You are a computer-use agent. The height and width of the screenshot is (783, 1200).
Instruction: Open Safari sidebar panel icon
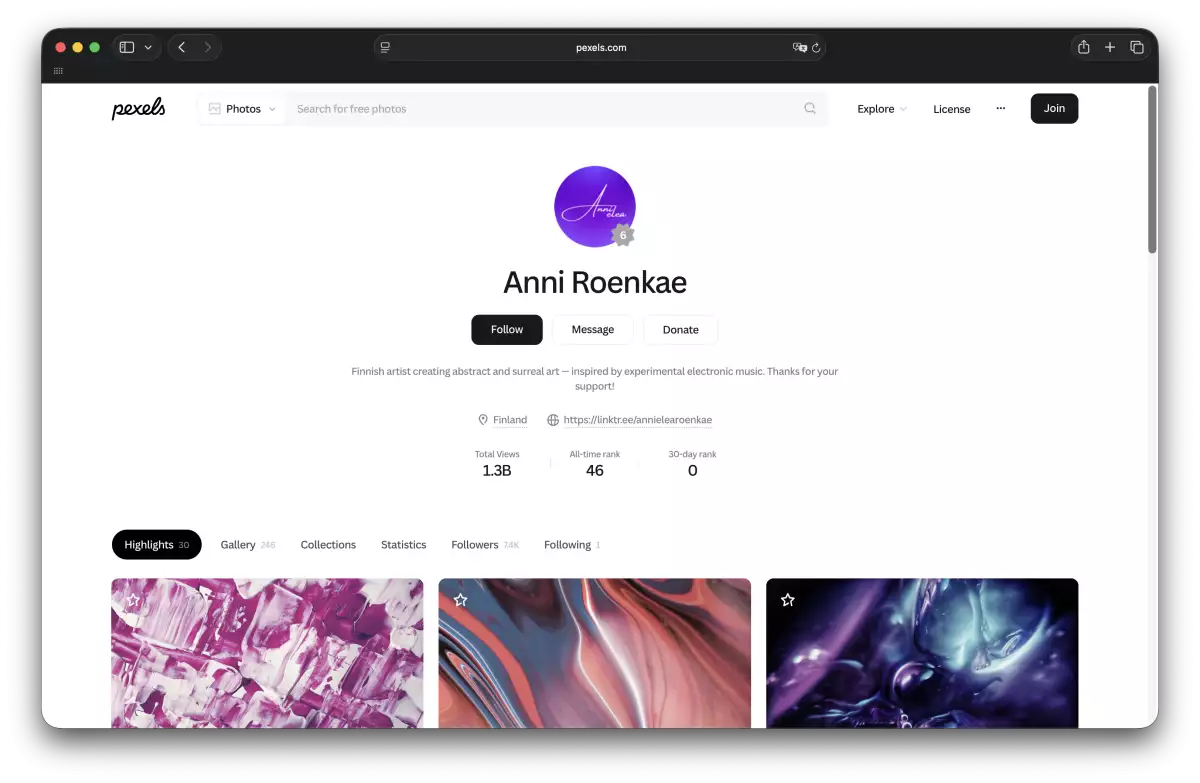(127, 47)
